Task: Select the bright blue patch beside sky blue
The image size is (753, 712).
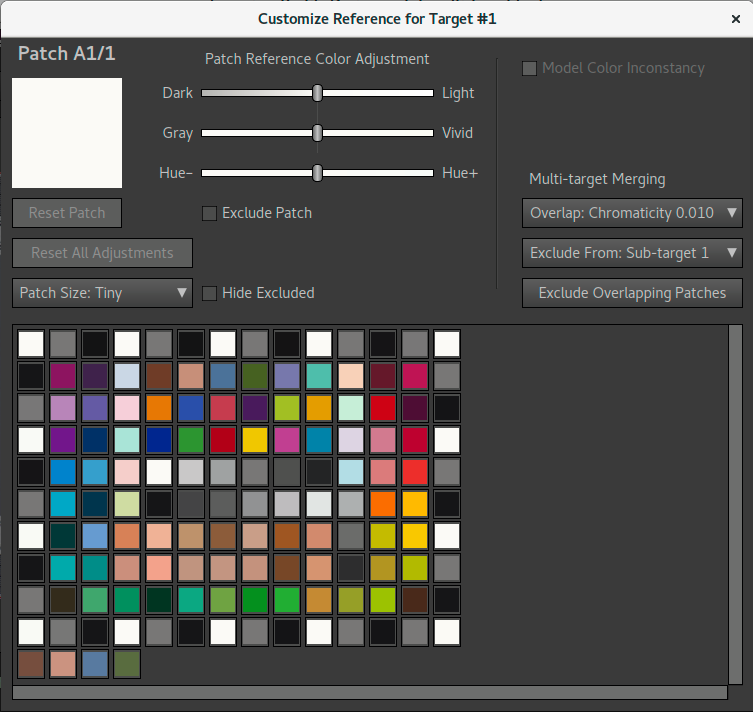Action: click(x=63, y=472)
